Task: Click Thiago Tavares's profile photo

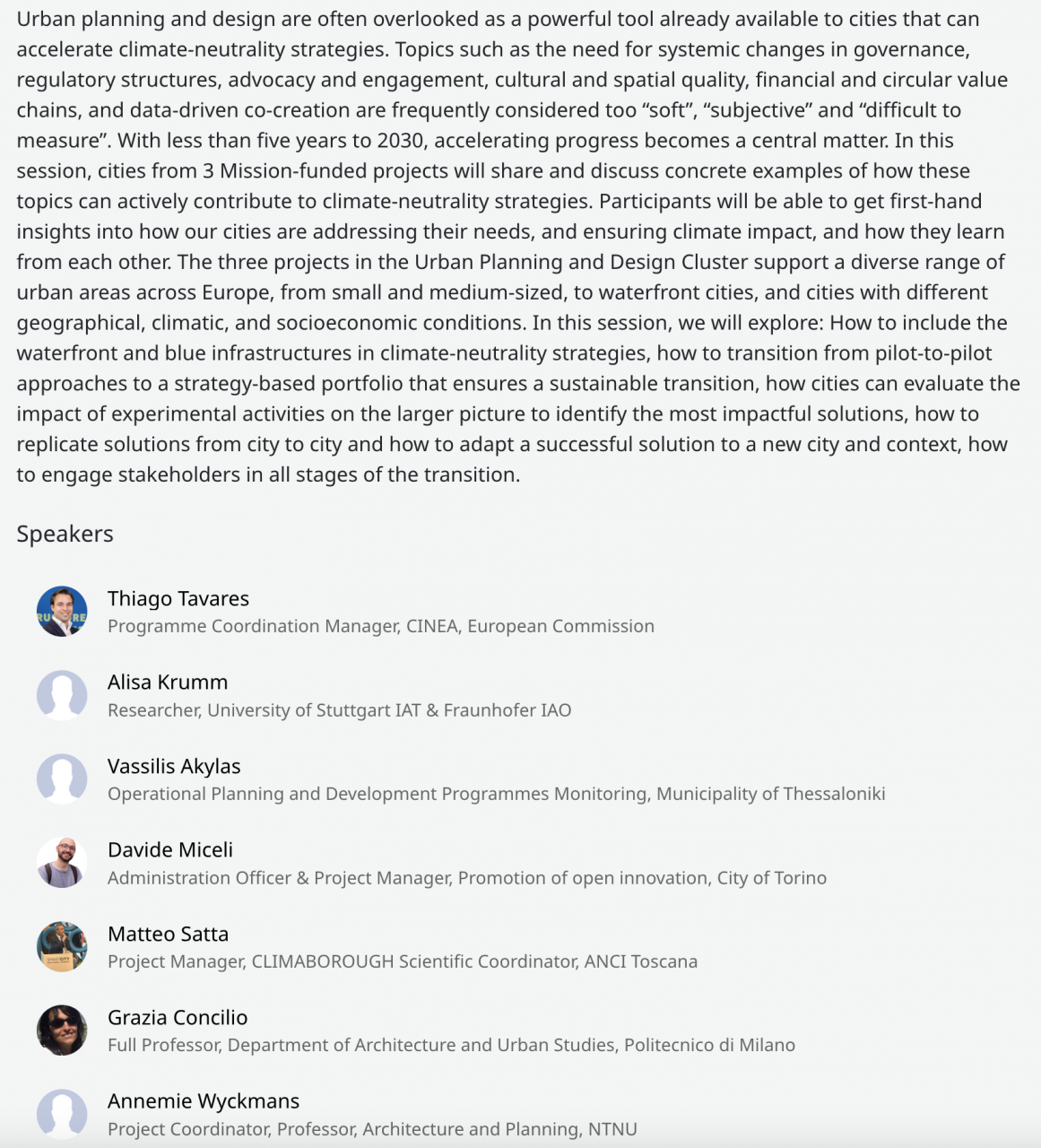Action: [x=62, y=612]
